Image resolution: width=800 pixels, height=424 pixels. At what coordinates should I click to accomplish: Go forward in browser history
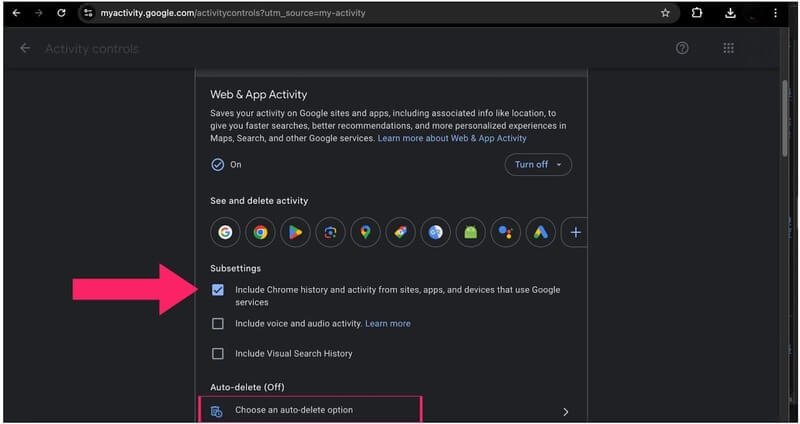tap(39, 13)
